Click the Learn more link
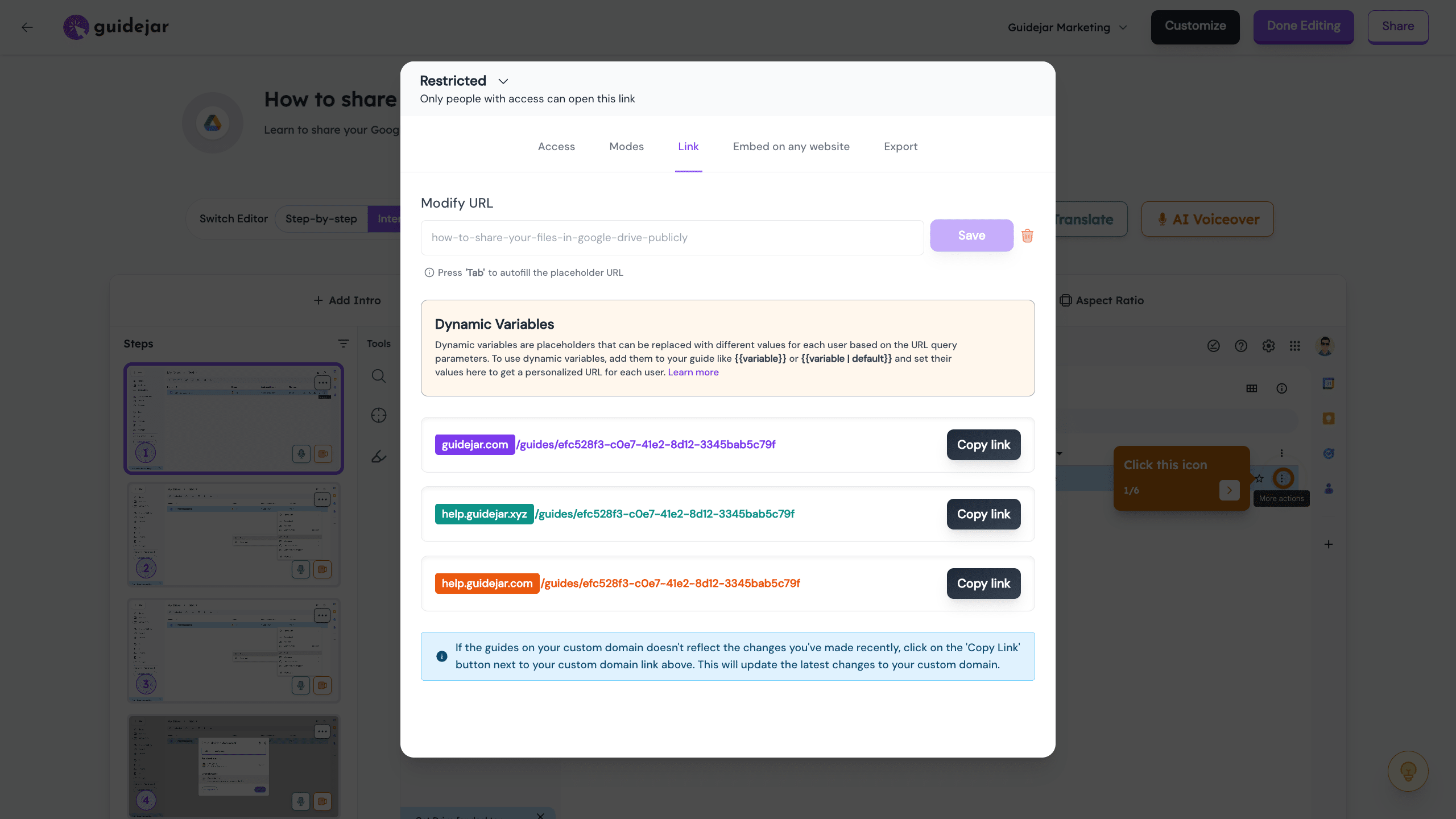Image resolution: width=1456 pixels, height=819 pixels. click(693, 373)
